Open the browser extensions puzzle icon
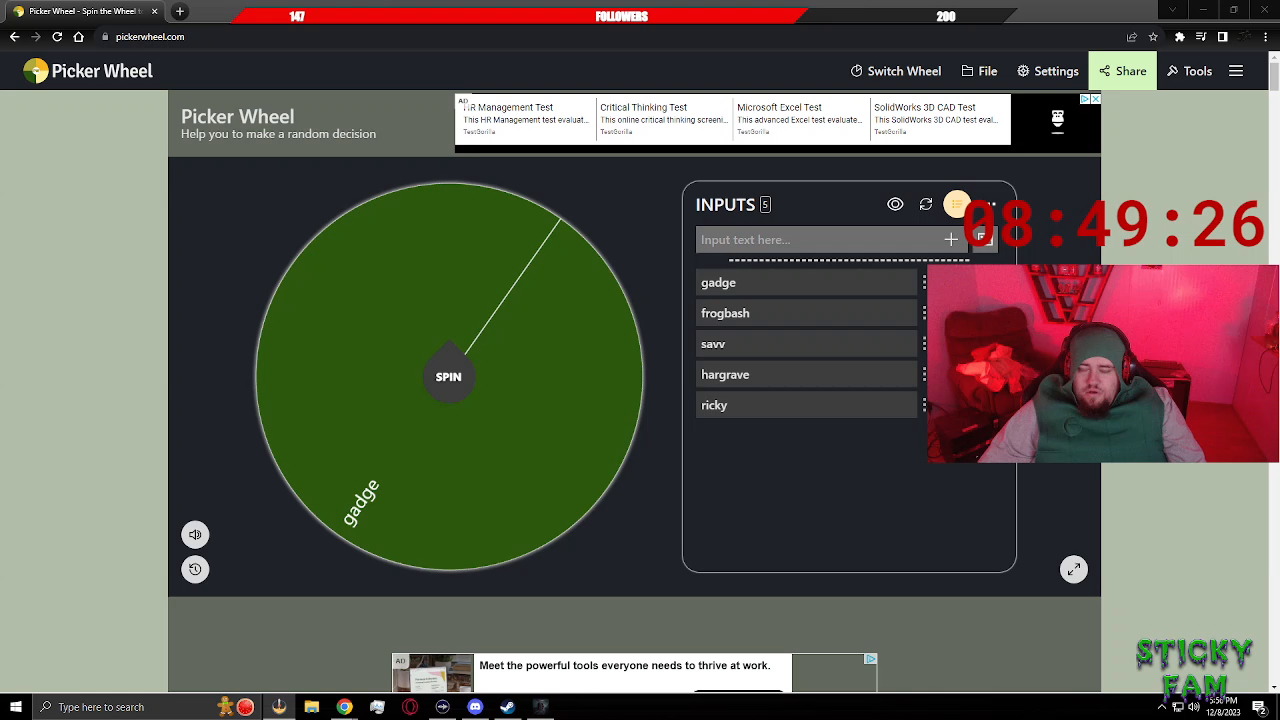Image resolution: width=1280 pixels, height=720 pixels. (x=1179, y=37)
